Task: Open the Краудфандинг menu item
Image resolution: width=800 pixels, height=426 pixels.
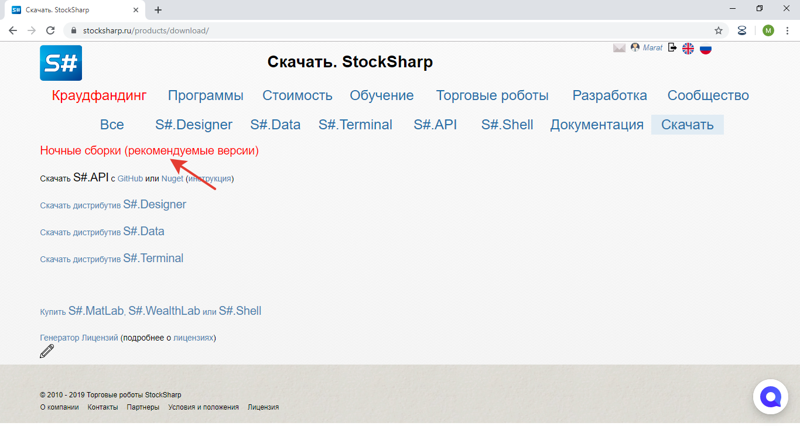Action: (x=99, y=96)
